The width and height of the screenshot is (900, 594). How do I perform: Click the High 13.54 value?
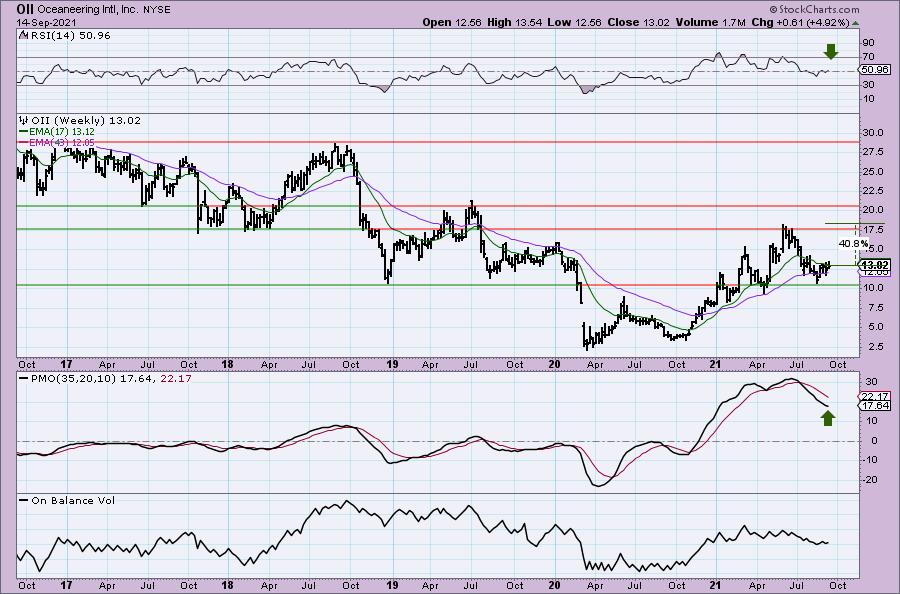513,22
